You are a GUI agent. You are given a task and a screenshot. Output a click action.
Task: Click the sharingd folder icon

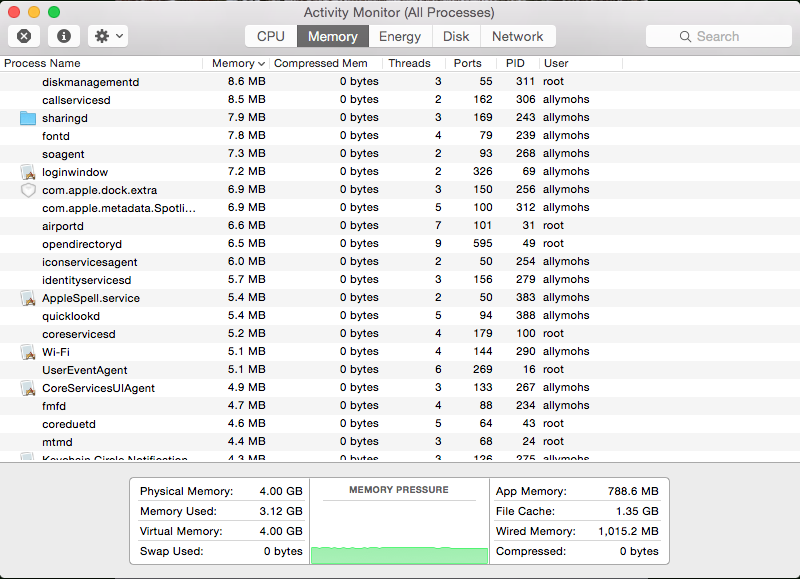tap(28, 118)
